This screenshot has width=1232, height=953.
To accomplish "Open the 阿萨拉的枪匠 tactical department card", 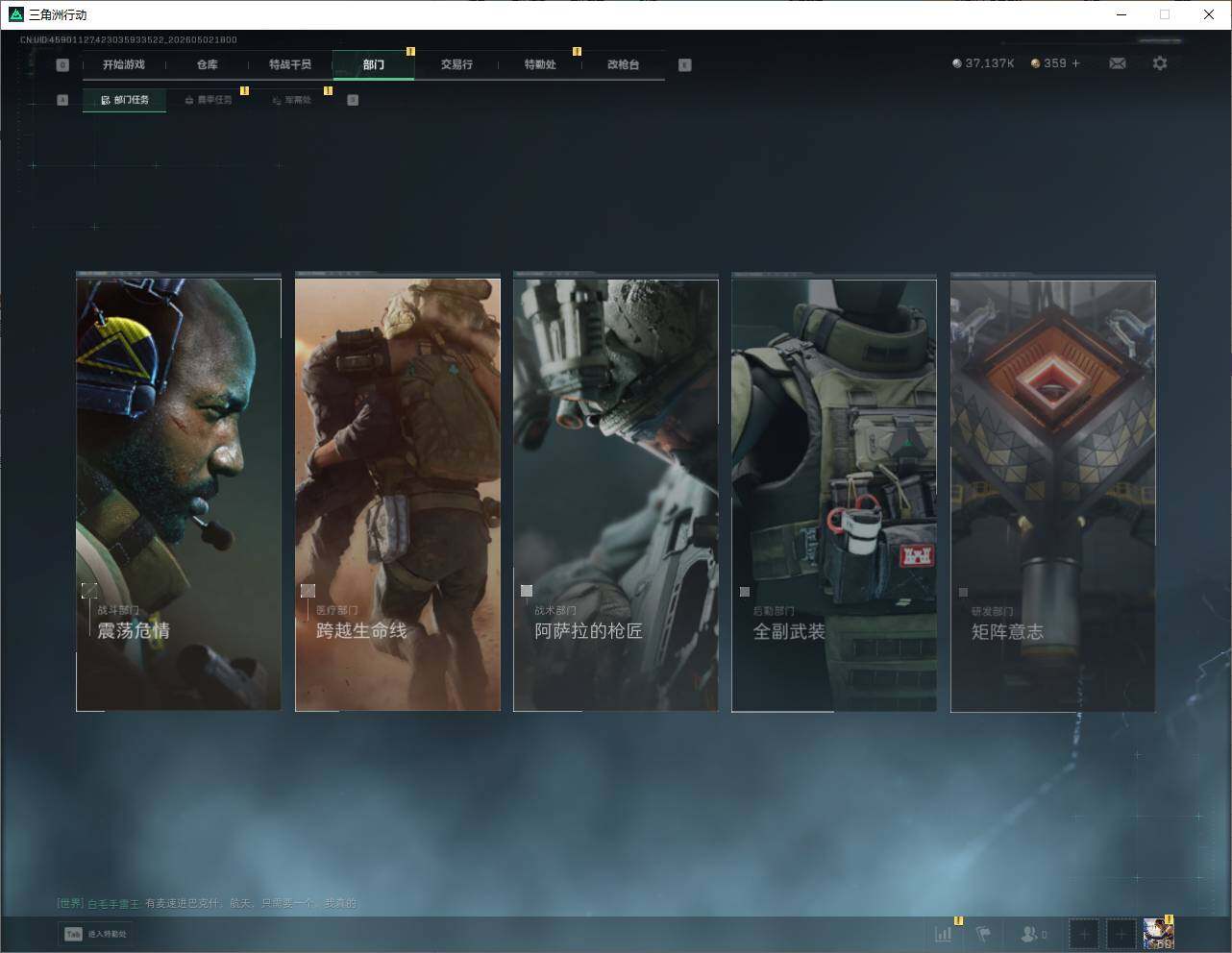I will point(616,494).
